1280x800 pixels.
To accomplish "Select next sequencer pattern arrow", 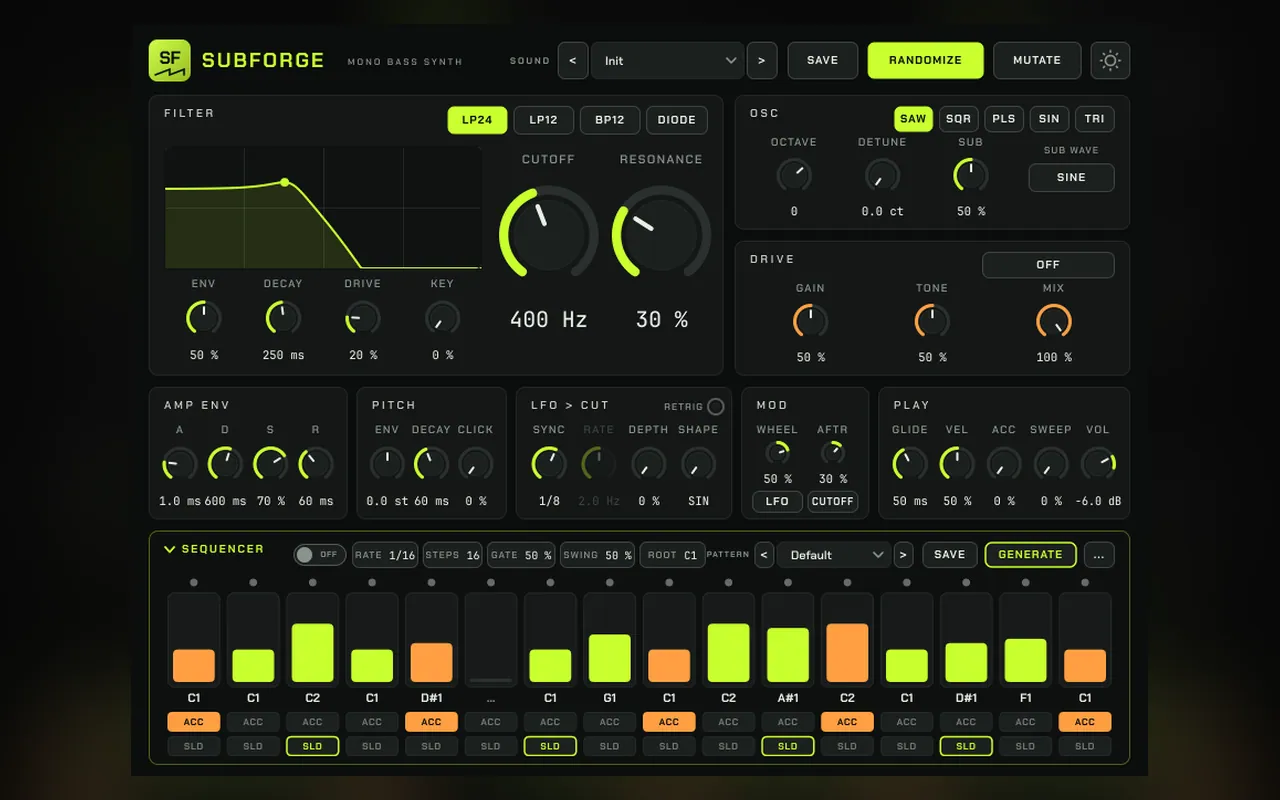I will (903, 555).
